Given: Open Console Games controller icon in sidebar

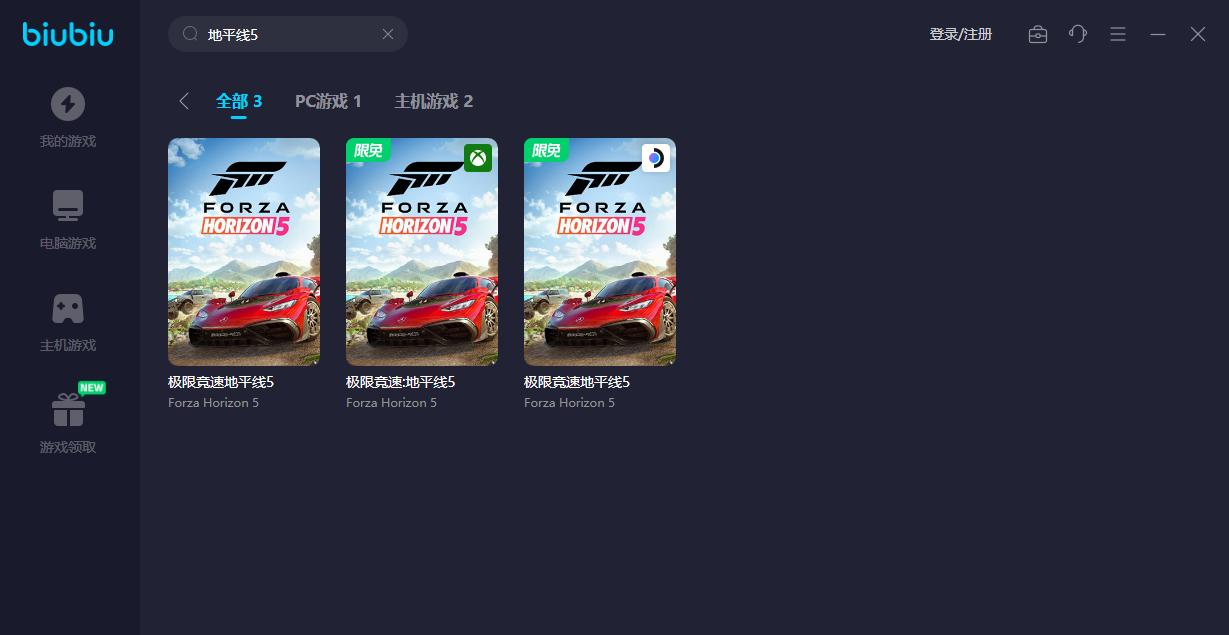Looking at the screenshot, I should (68, 308).
